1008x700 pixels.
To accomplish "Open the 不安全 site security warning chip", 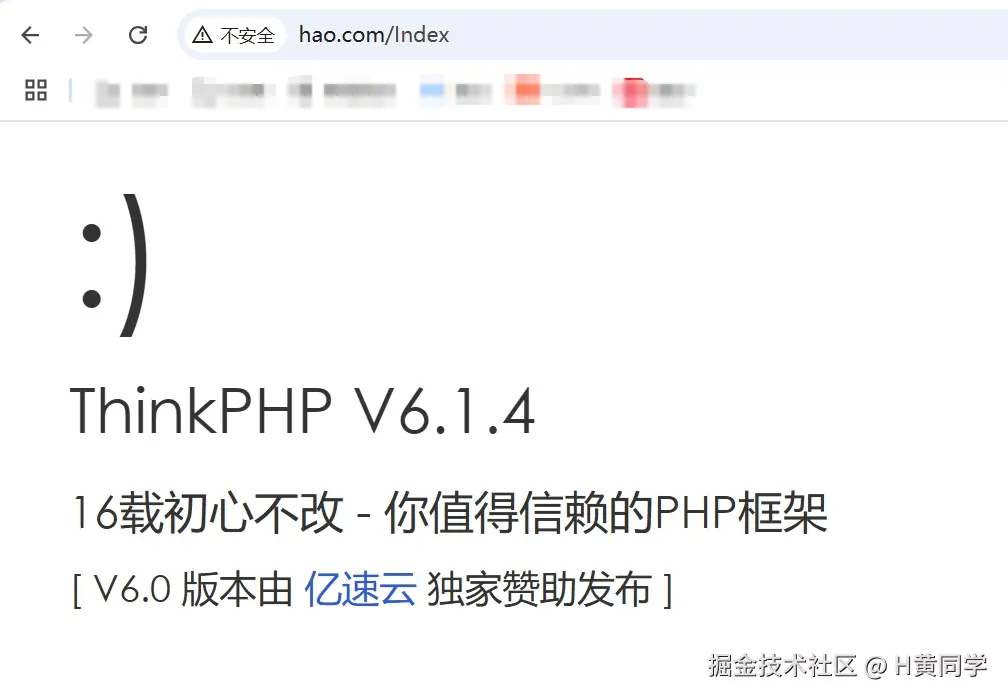I will tap(234, 35).
